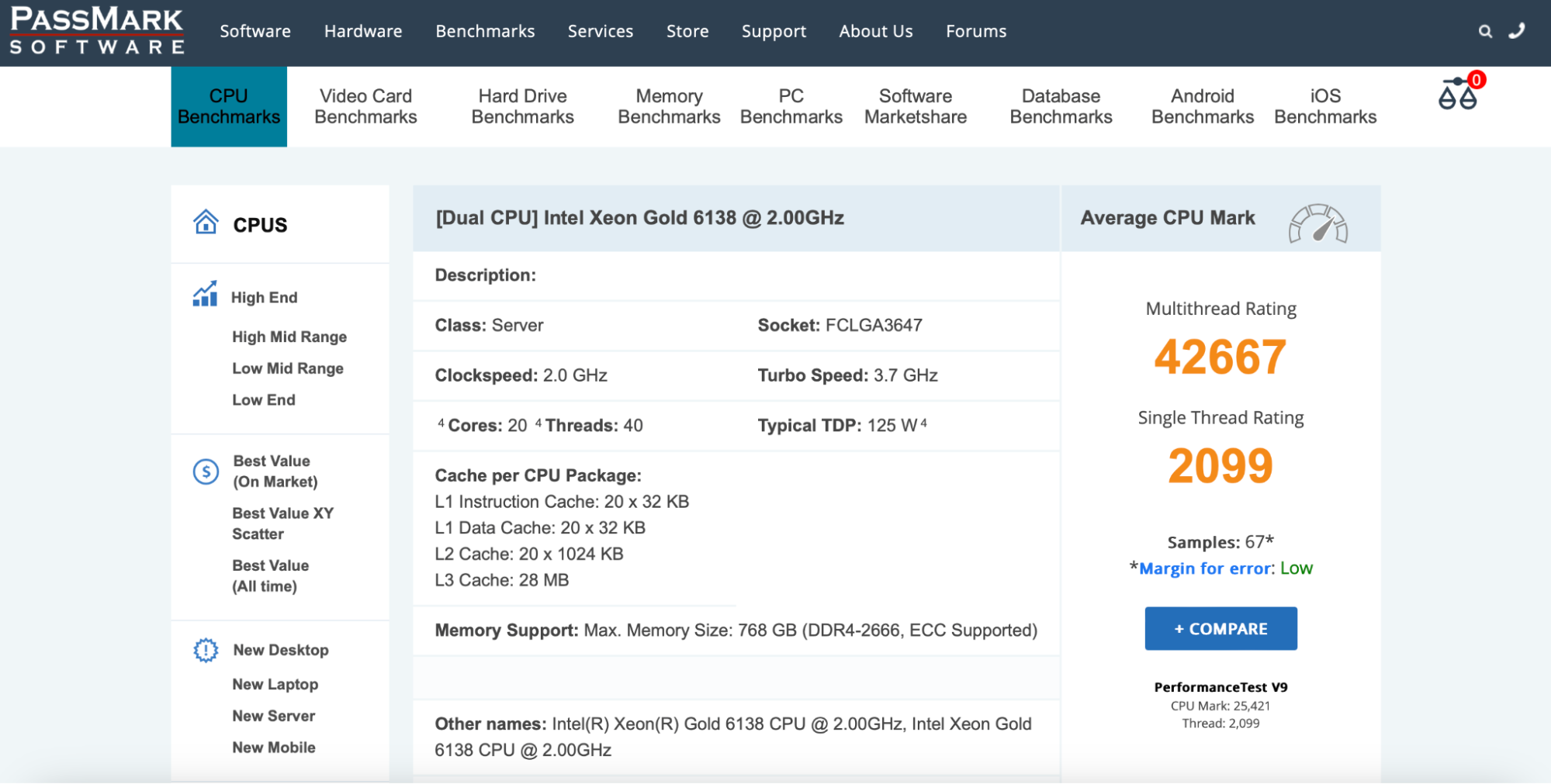
Task: Click the CPUS home icon
Action: [206, 223]
